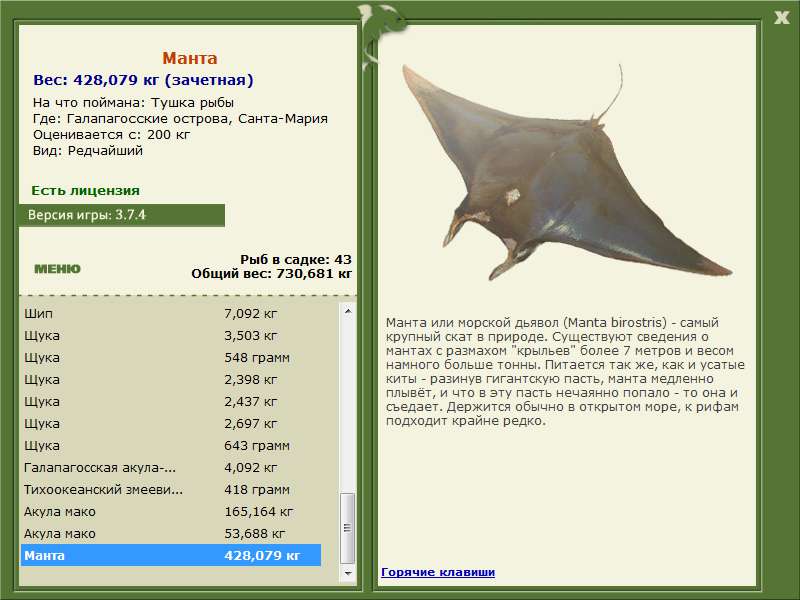Click the Вид: Редчайший line
800x600 pixels.
(88, 151)
